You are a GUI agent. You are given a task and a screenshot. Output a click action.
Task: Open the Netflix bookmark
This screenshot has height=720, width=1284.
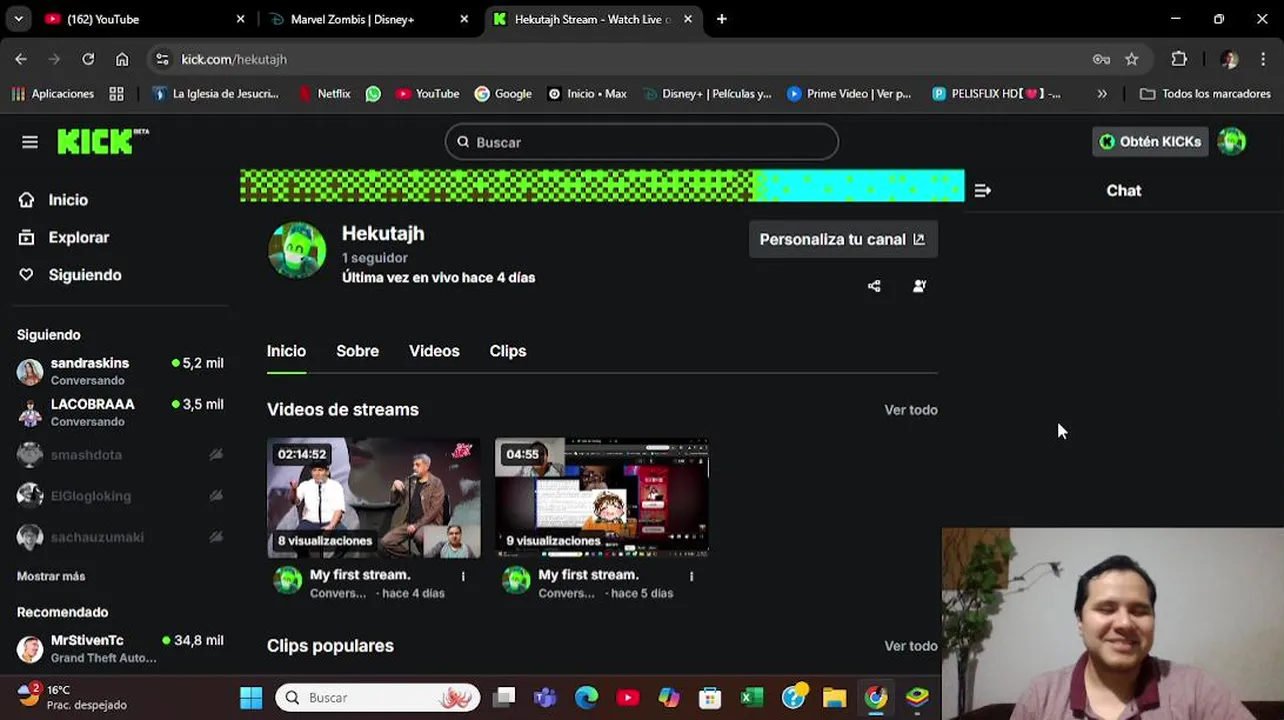click(x=324, y=94)
